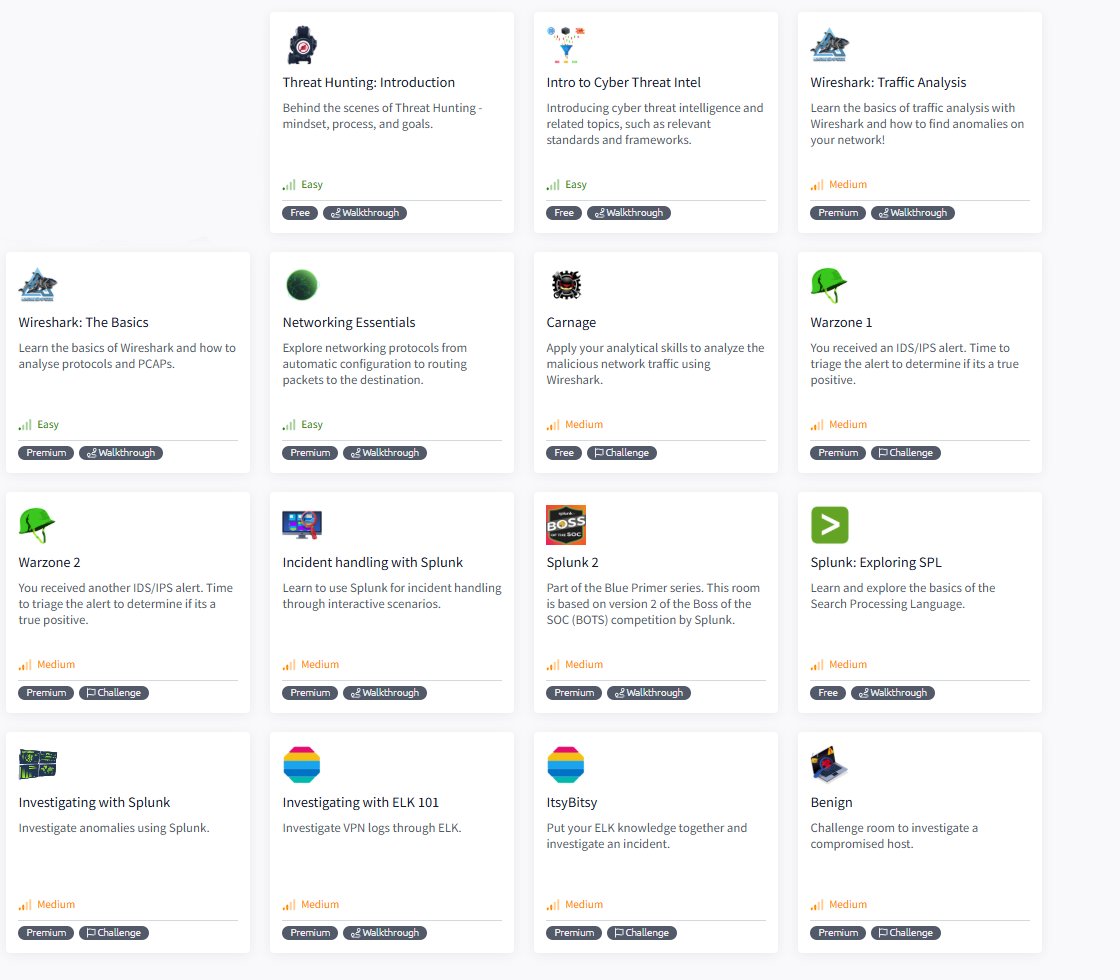The height and width of the screenshot is (980, 1120).
Task: Select Free tag on Splunk: Exploring SPL card
Action: (x=828, y=693)
